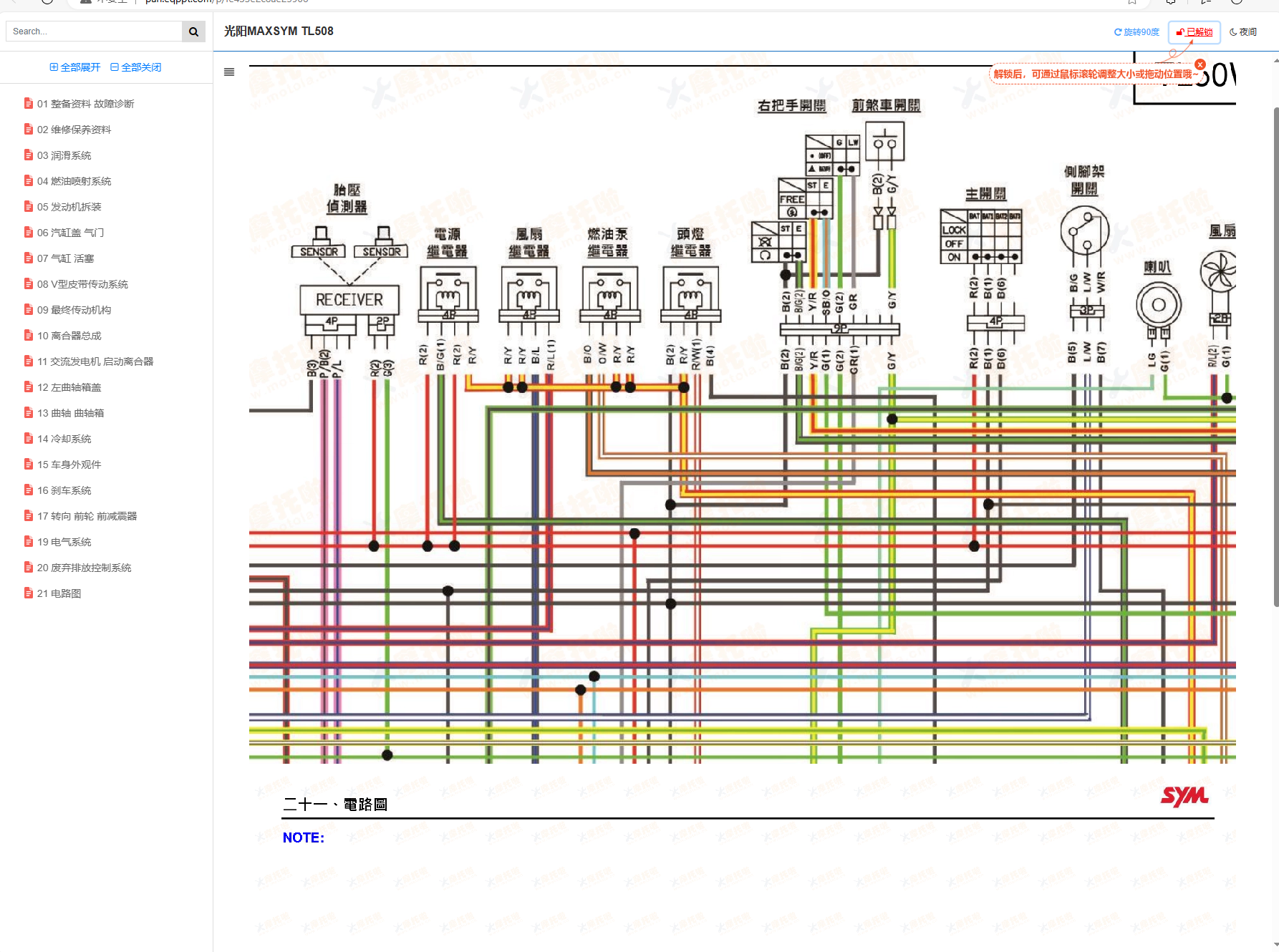Collapse all chapters with 全部关闭
Screen dimensions: 1279x952
tap(136, 67)
